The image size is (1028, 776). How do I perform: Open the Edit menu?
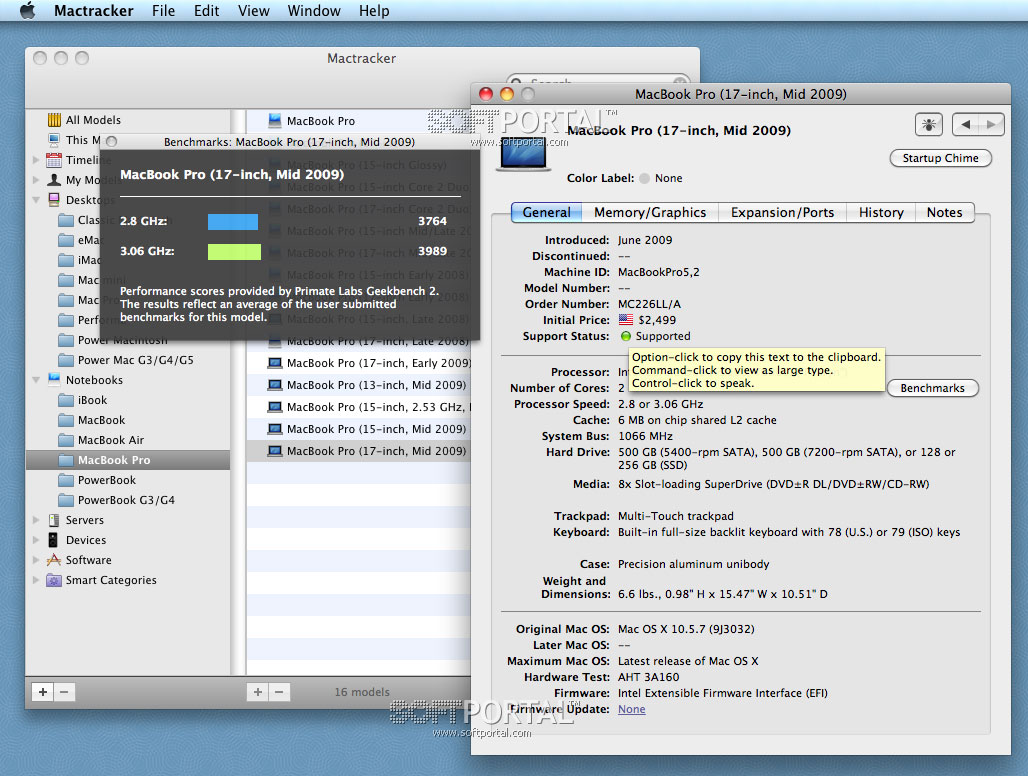(x=207, y=11)
